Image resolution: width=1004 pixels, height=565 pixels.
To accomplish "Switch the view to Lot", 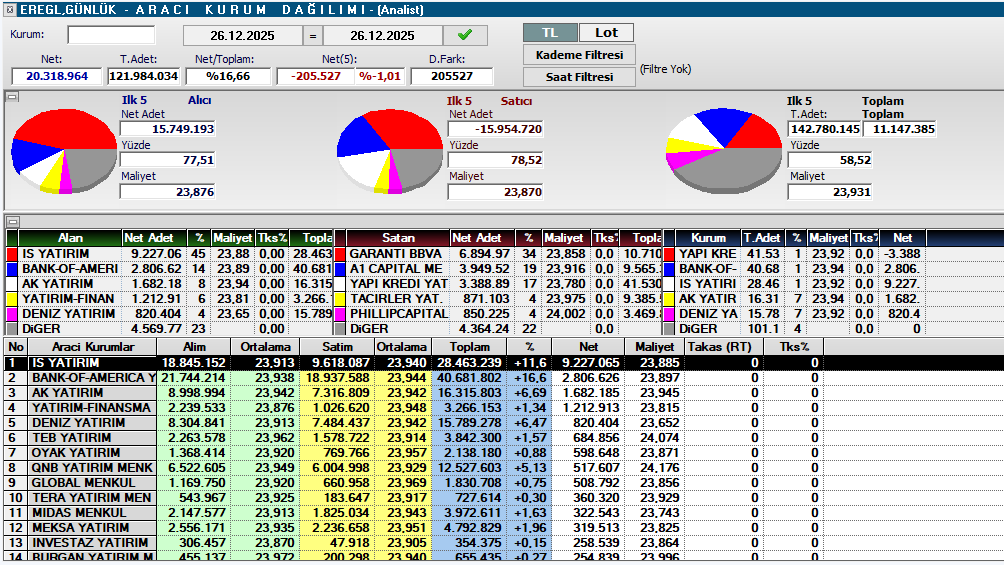I will pos(606,33).
